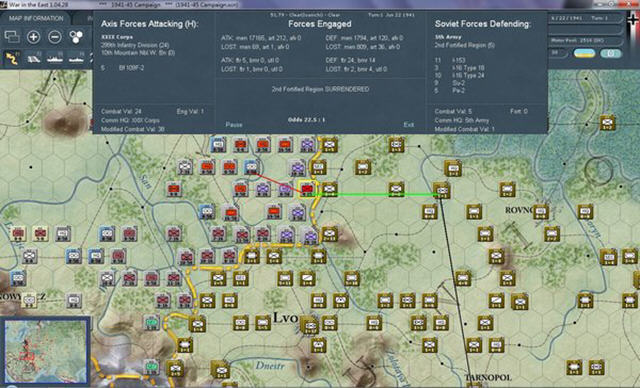Toggle the blue-yellow weather indicator pill
Viewport: 640px width, 388px height.
(x=584, y=53)
